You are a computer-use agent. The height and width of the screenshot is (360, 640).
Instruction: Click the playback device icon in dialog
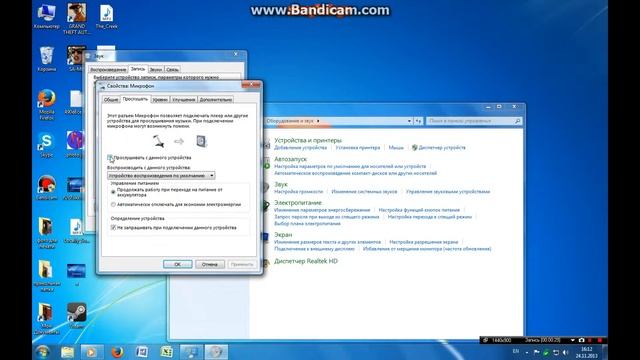pyautogui.click(x=201, y=141)
